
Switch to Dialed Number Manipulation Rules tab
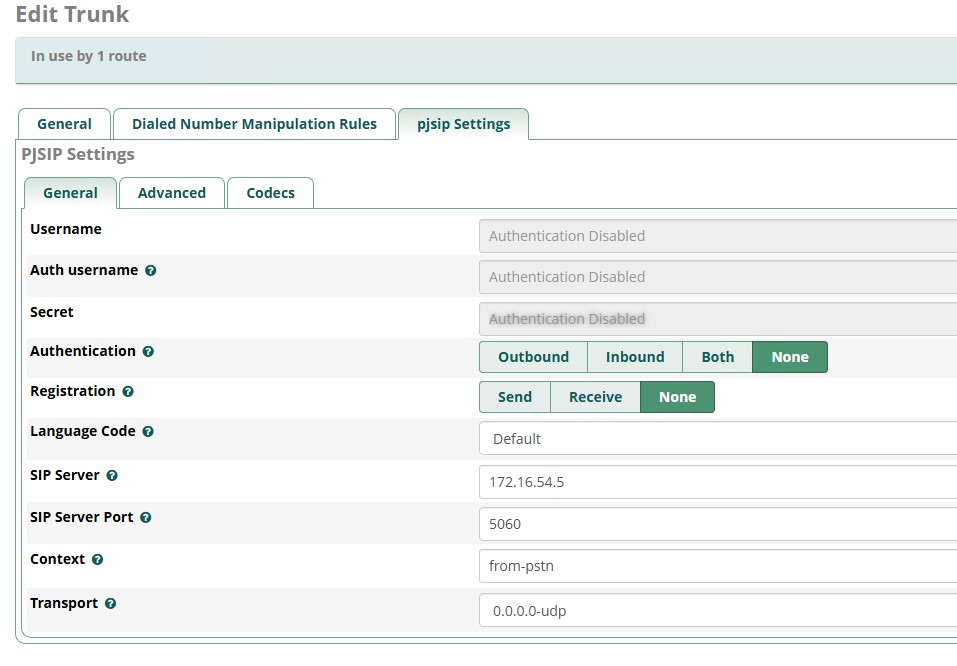[x=254, y=124]
